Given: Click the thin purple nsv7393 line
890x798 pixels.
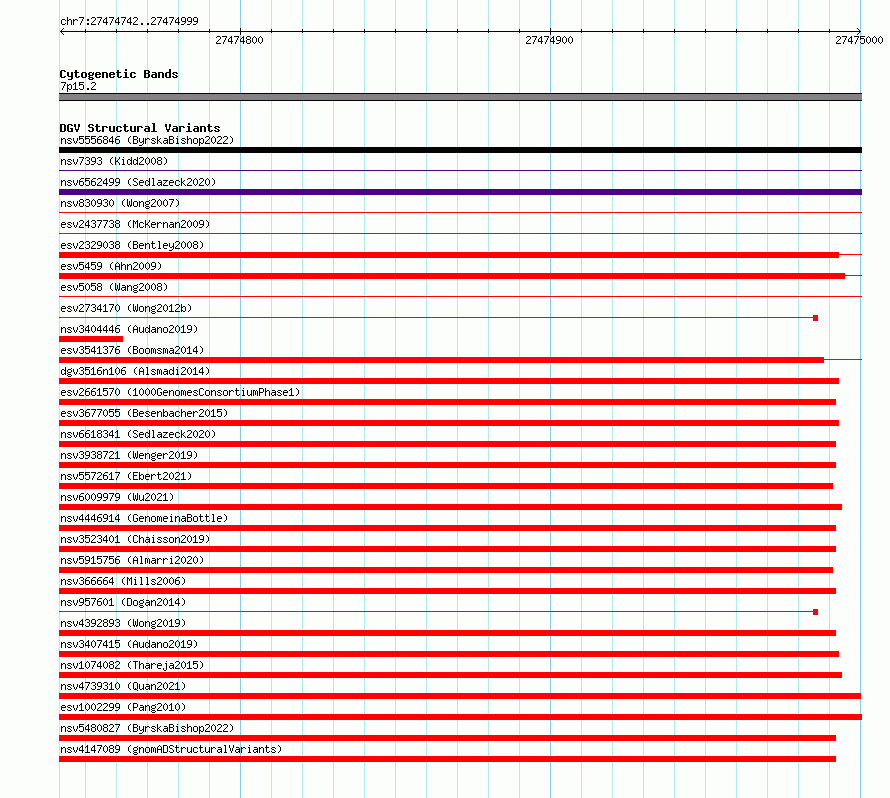Looking at the screenshot, I should (460, 170).
